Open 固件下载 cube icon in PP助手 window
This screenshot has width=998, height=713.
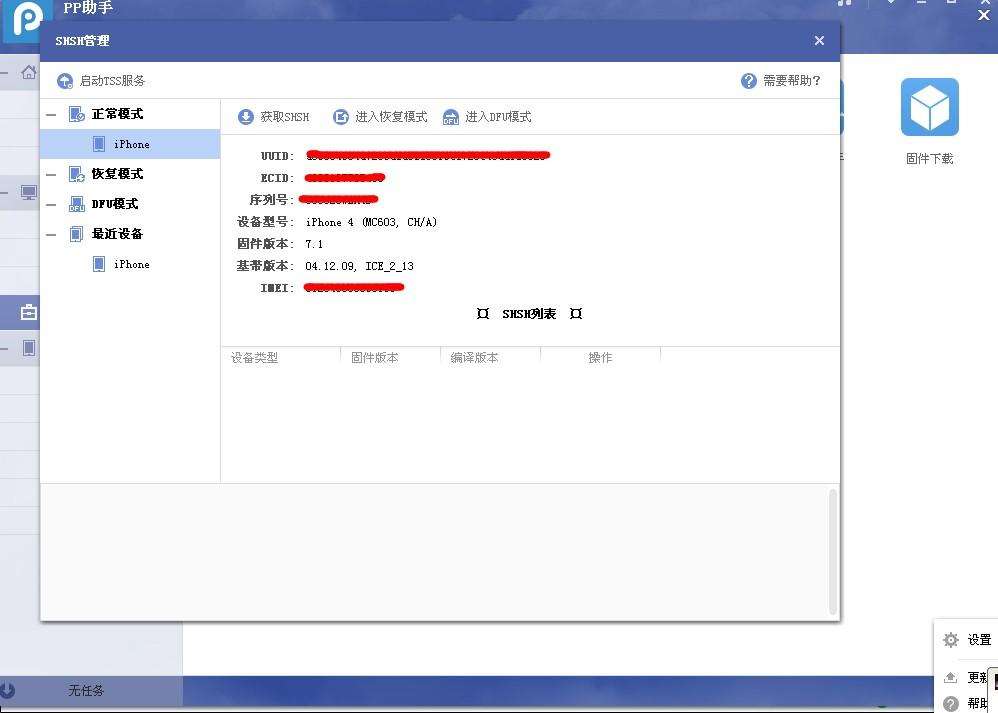point(930,107)
